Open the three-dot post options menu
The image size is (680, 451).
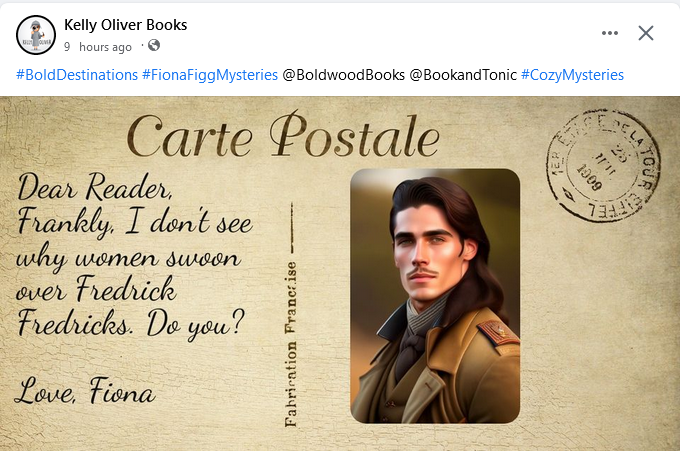coord(610,33)
